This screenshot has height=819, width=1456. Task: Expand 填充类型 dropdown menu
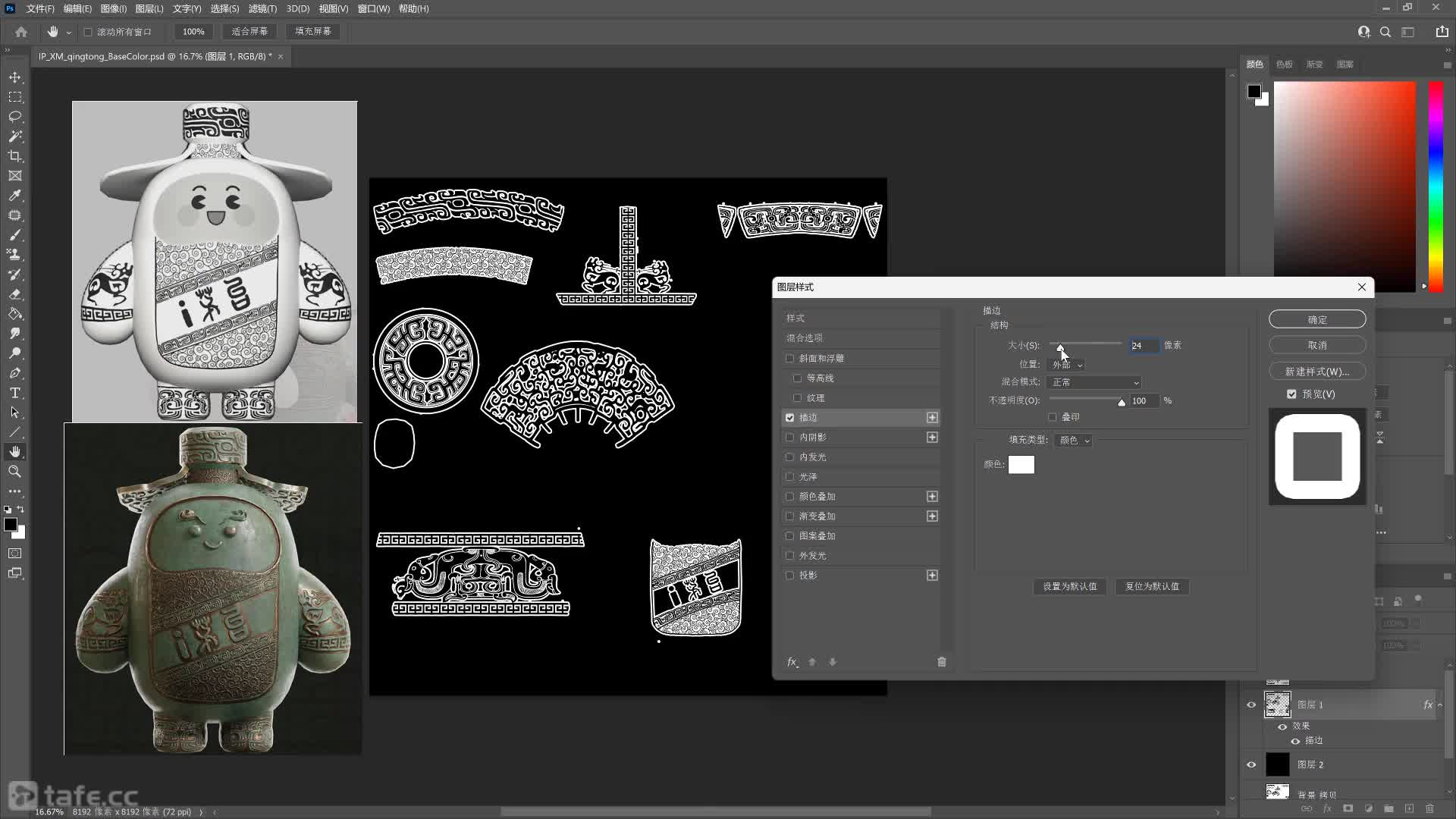pyautogui.click(x=1075, y=440)
